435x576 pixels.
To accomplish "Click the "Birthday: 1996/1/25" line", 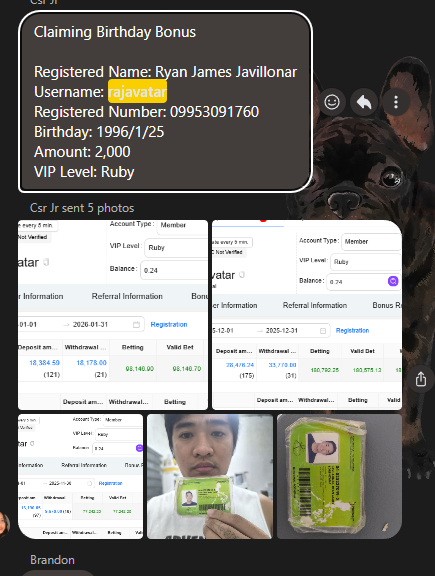I will [99, 132].
